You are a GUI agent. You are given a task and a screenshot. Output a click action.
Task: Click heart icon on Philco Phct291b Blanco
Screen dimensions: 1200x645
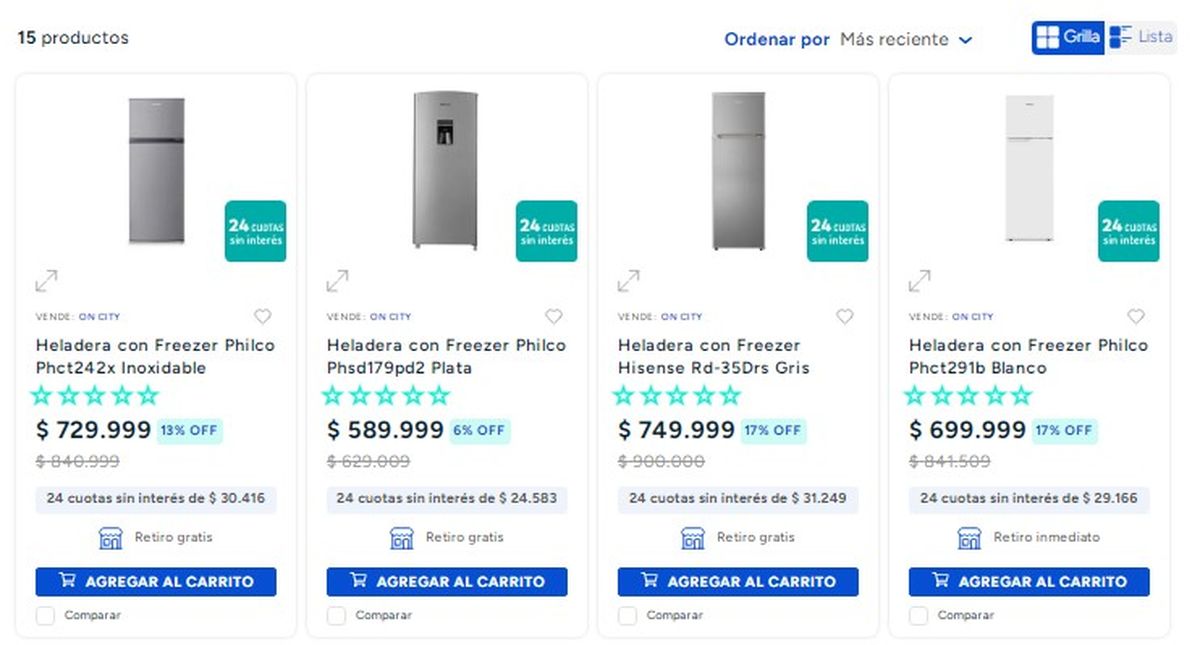(x=1135, y=317)
